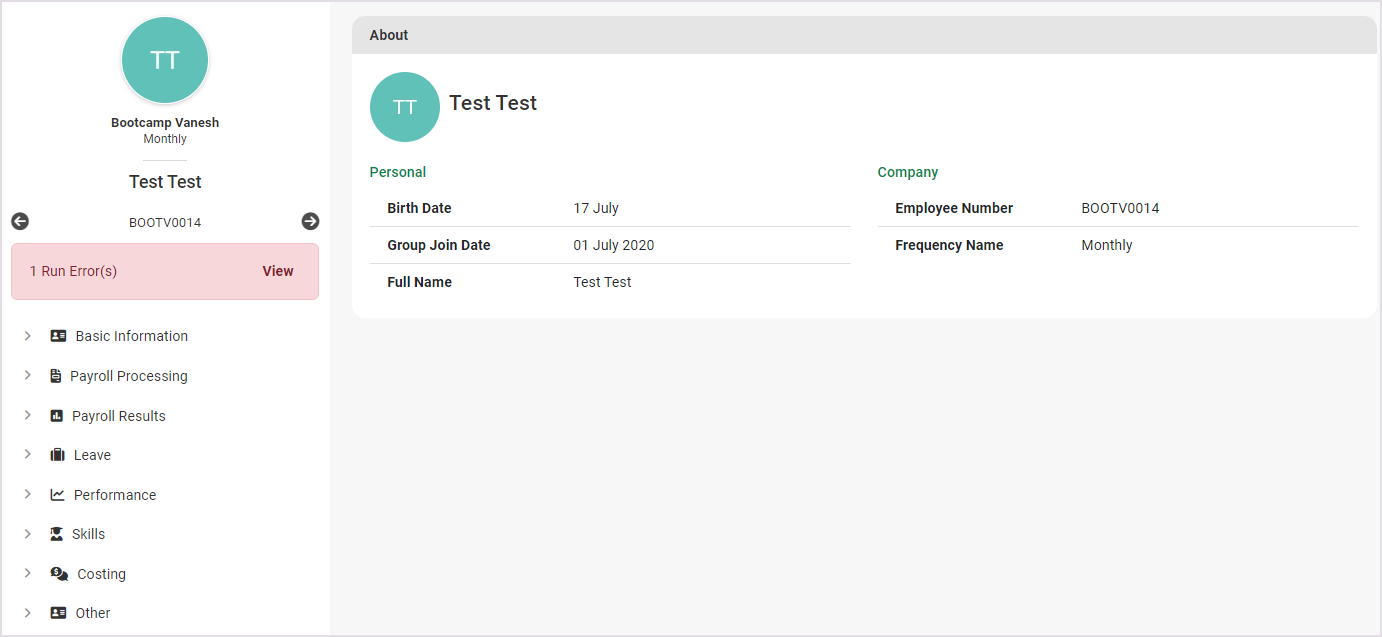Go to next employee with right arrow

click(x=310, y=222)
